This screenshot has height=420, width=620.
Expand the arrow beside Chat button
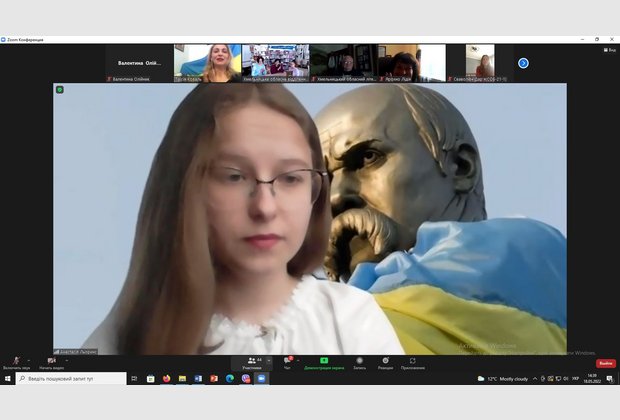(298, 360)
